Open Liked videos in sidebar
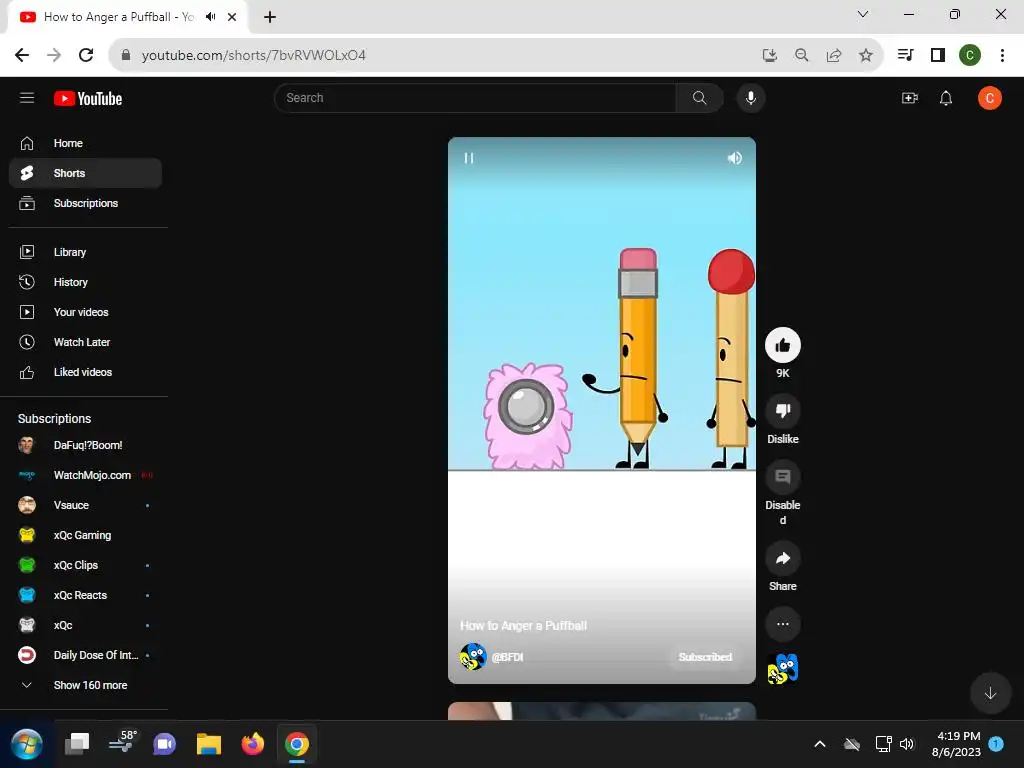Viewport: 1024px width, 768px height. pyautogui.click(x=86, y=372)
